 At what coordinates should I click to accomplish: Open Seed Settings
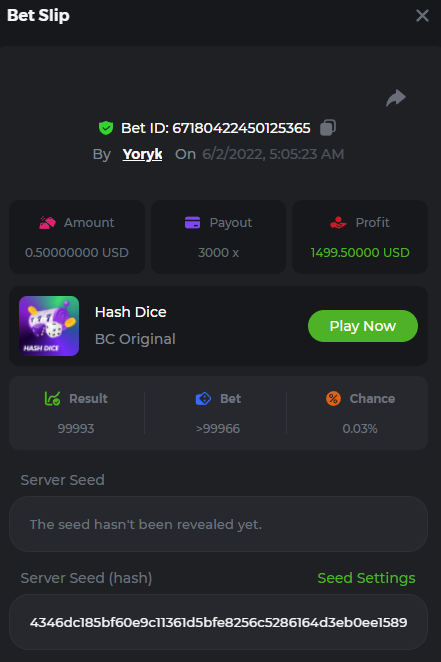pyautogui.click(x=366, y=578)
